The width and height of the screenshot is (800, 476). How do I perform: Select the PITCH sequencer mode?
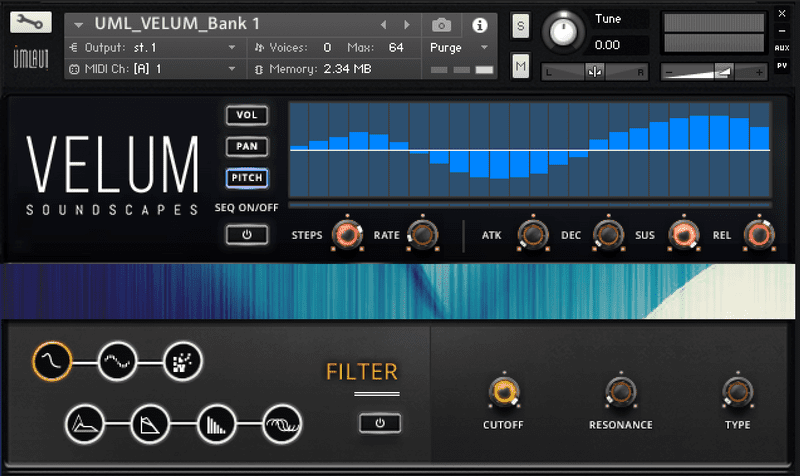(x=247, y=178)
